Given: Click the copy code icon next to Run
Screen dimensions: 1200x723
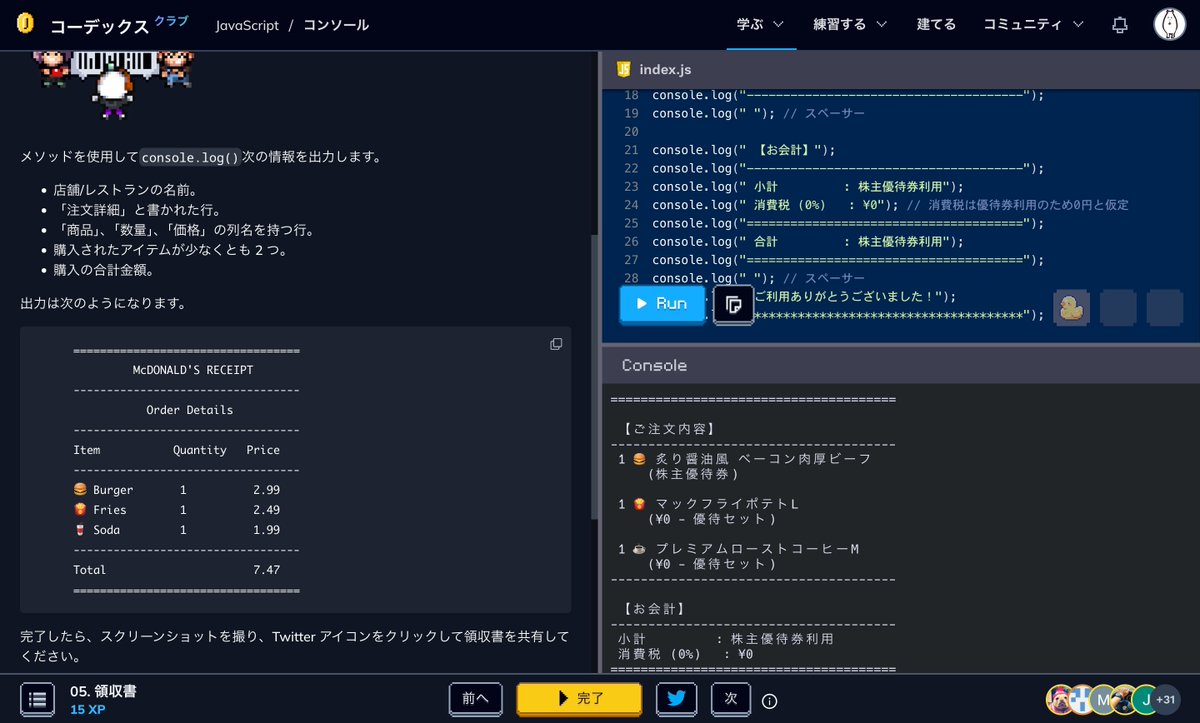Looking at the screenshot, I should (733, 304).
